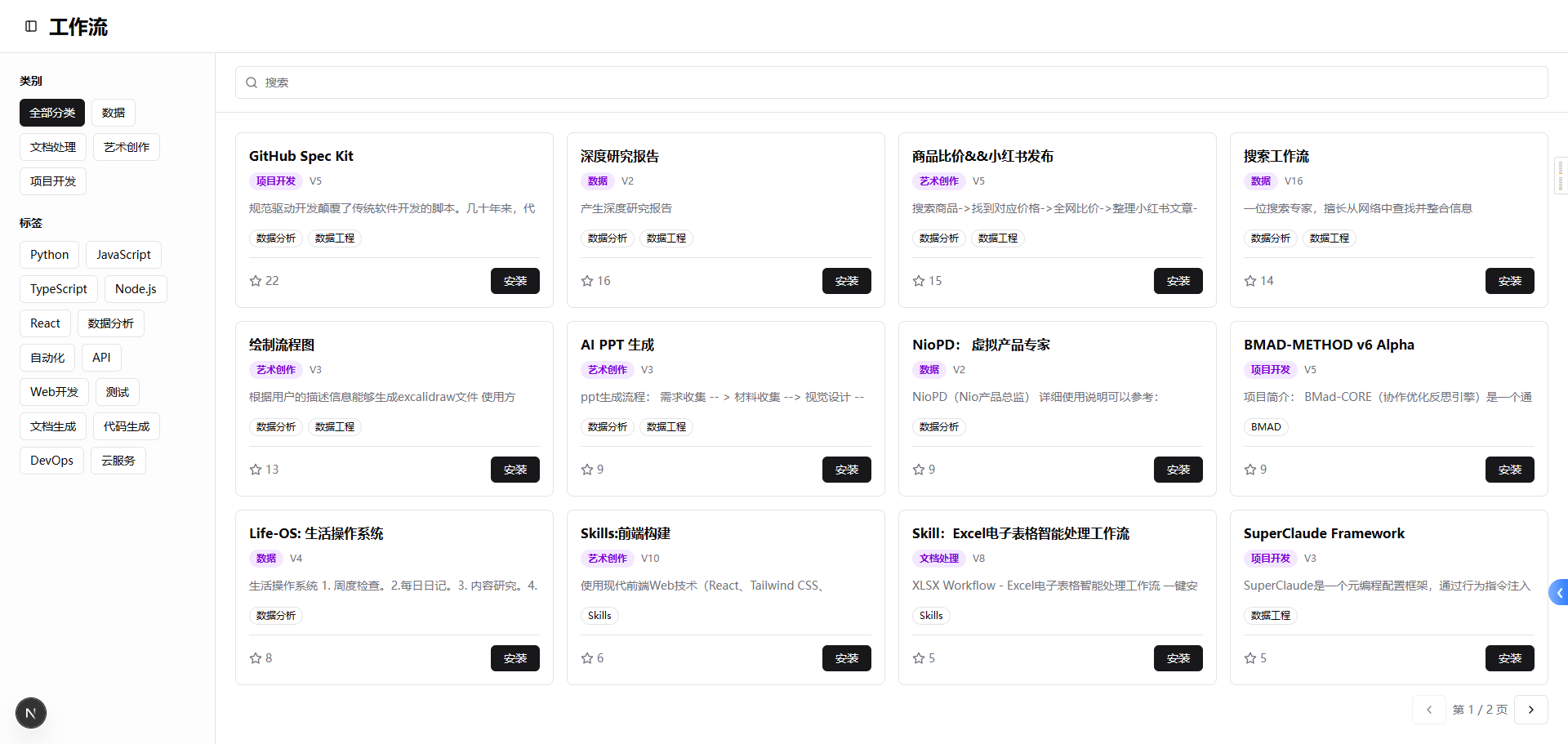Image resolution: width=1568 pixels, height=744 pixels.
Task: Enable the DevOps tag filter
Action: coord(51,460)
